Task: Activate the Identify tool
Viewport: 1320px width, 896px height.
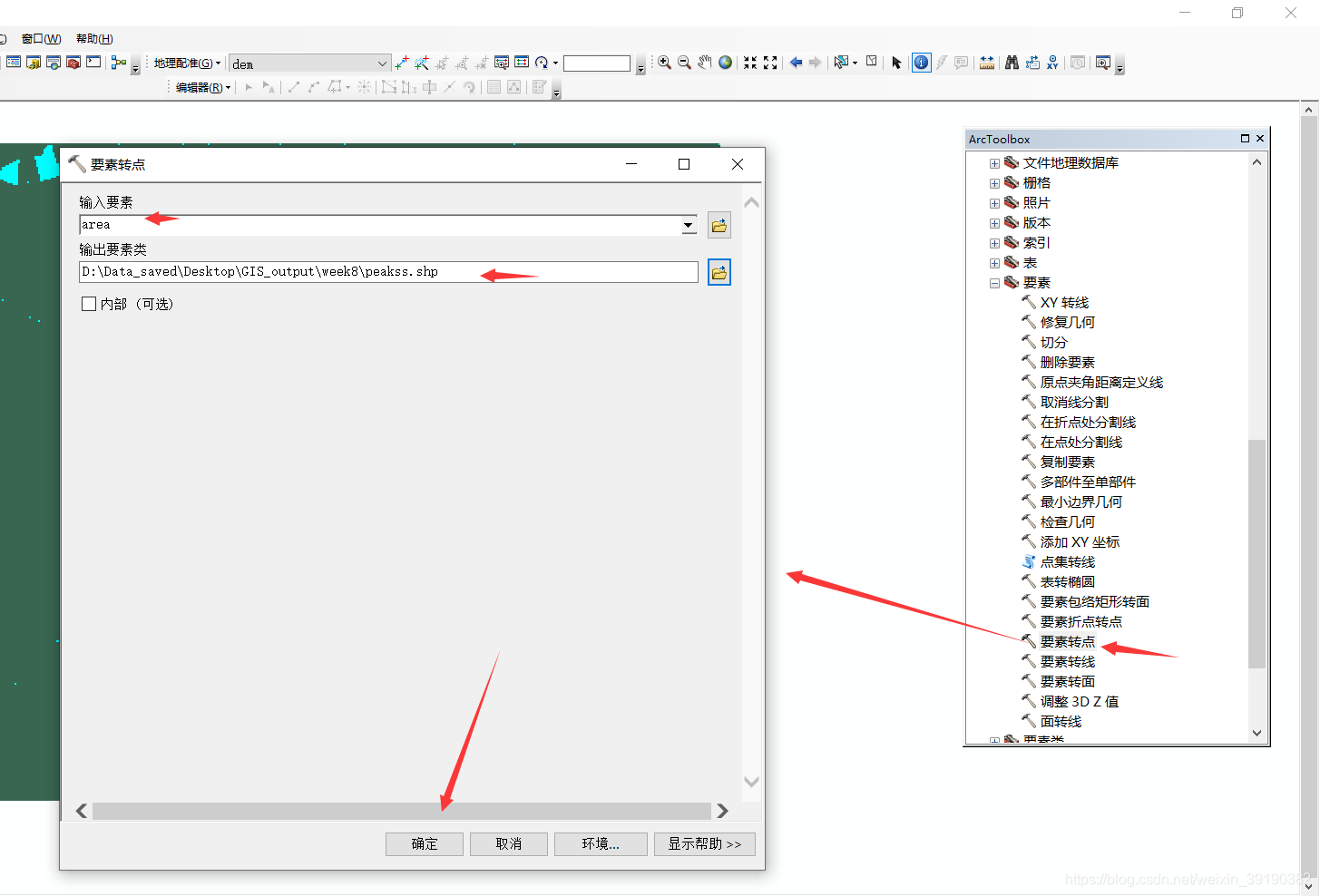Action: click(x=921, y=63)
